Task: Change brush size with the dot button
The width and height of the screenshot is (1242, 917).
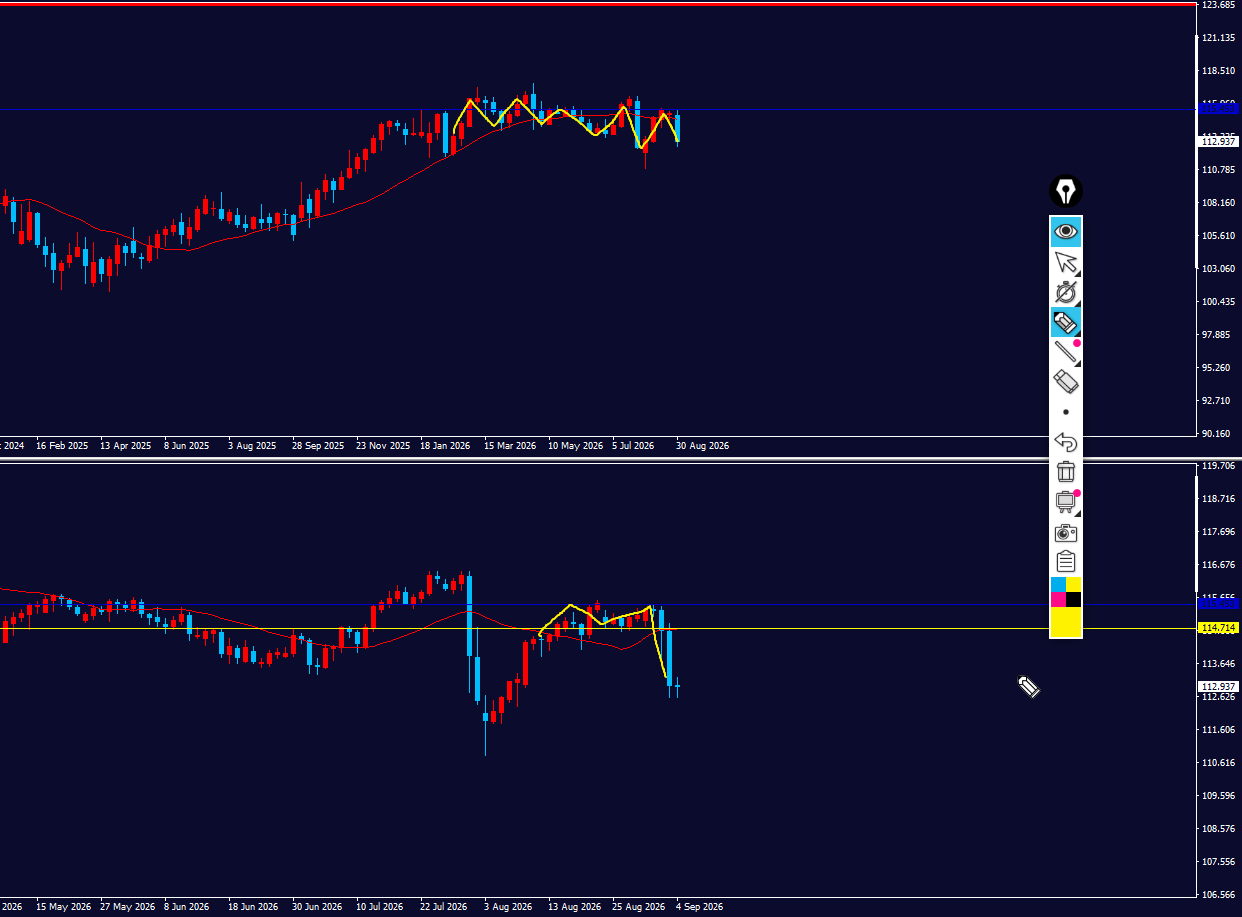Action: (x=1066, y=412)
